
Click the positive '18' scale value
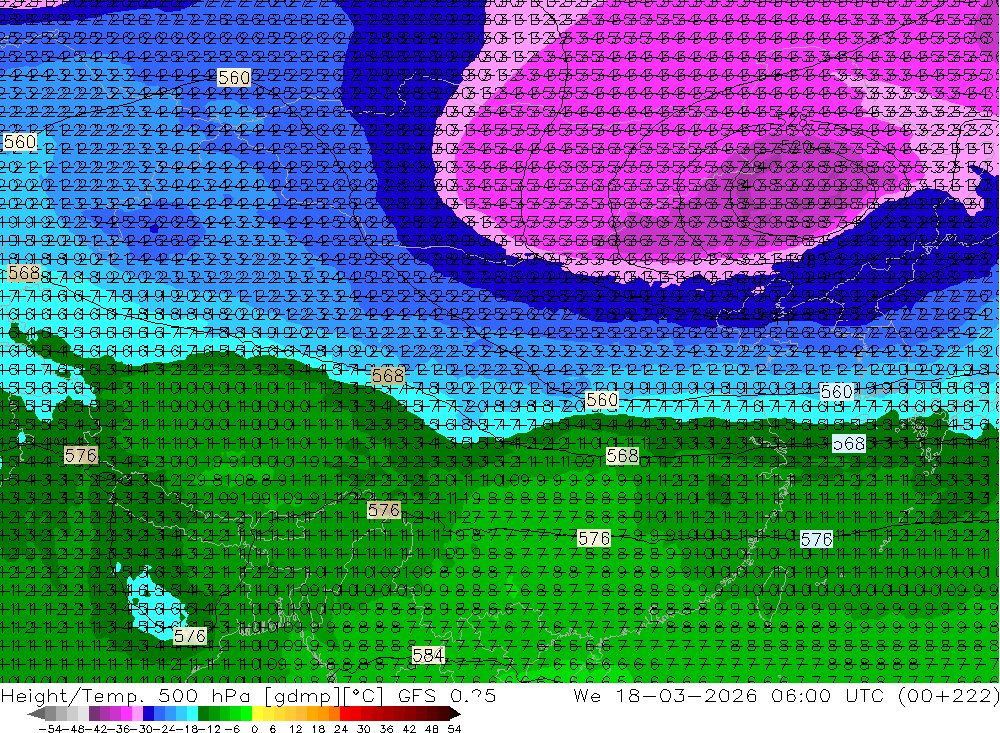pos(318,729)
